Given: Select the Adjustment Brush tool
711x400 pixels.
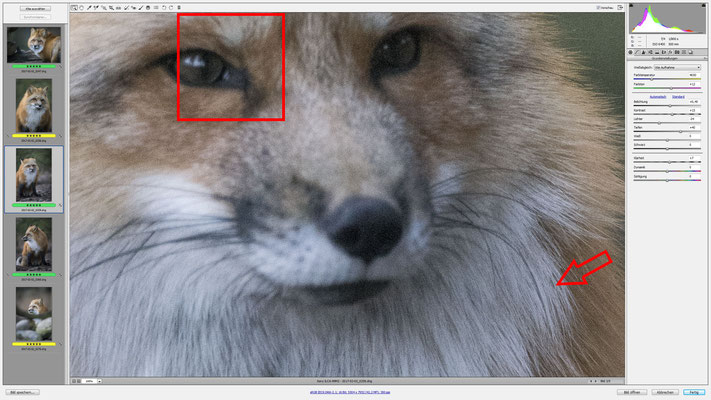Looking at the screenshot, I should pyautogui.click(x=141, y=8).
